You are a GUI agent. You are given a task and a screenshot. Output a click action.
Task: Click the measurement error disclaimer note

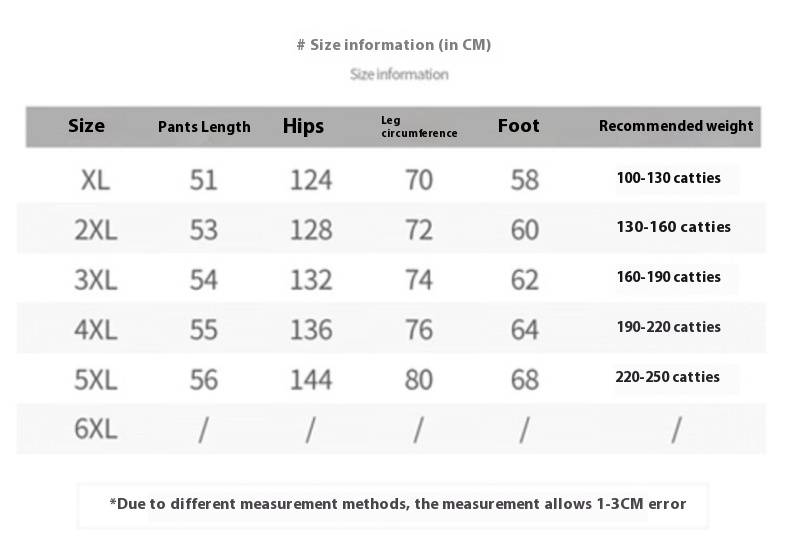click(398, 504)
